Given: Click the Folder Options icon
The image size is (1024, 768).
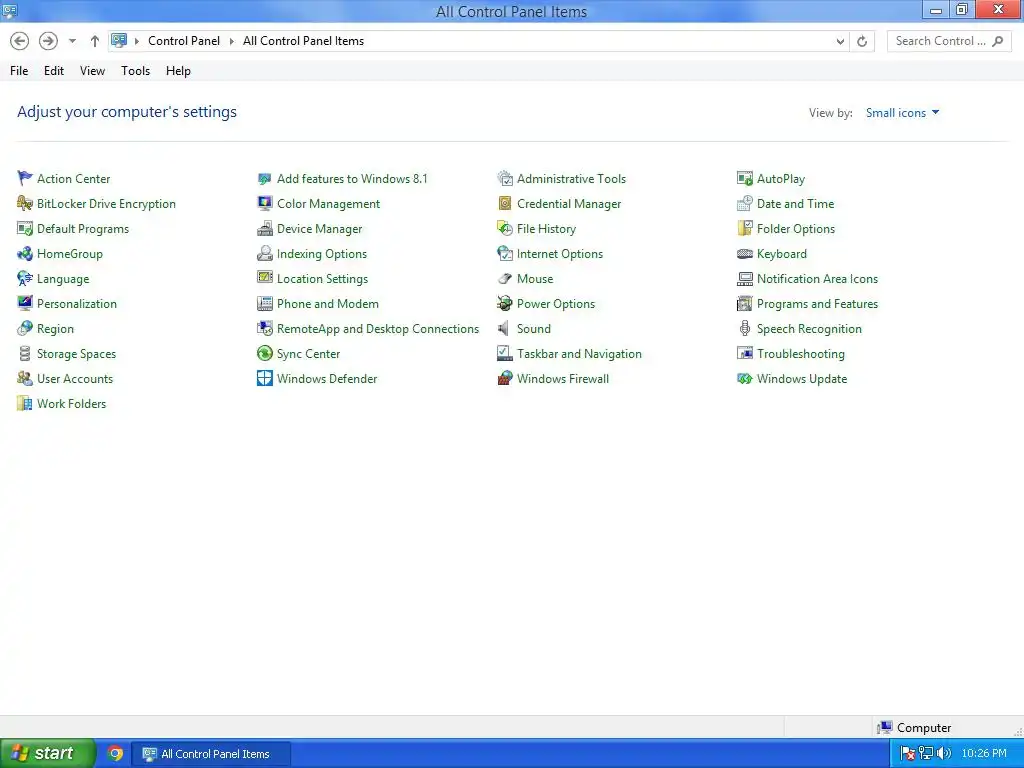Looking at the screenshot, I should coord(744,229).
